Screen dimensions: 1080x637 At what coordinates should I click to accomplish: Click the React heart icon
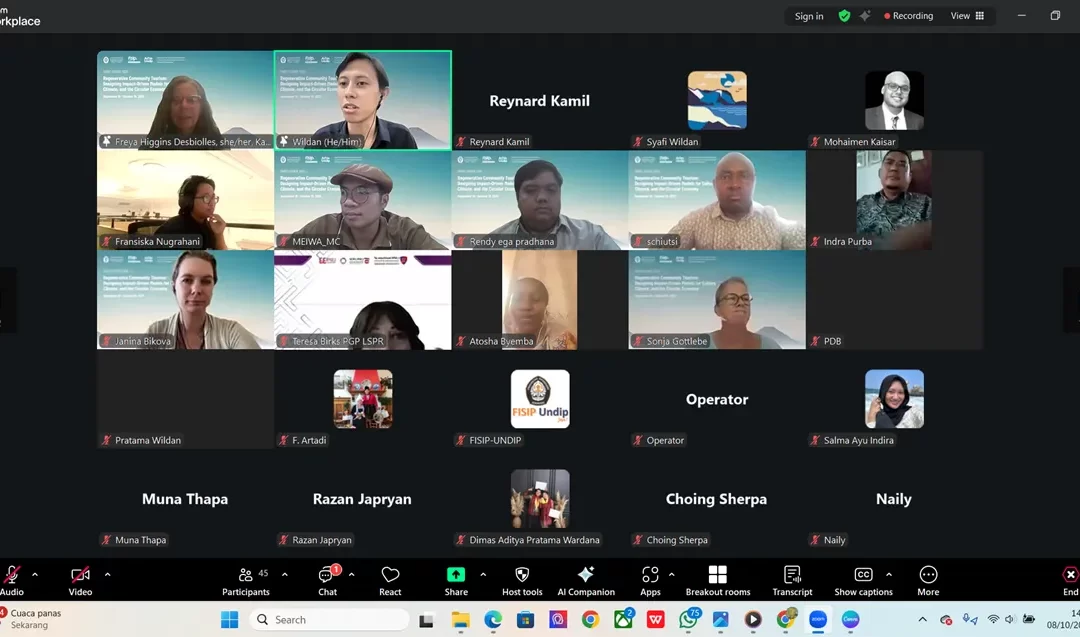(390, 580)
